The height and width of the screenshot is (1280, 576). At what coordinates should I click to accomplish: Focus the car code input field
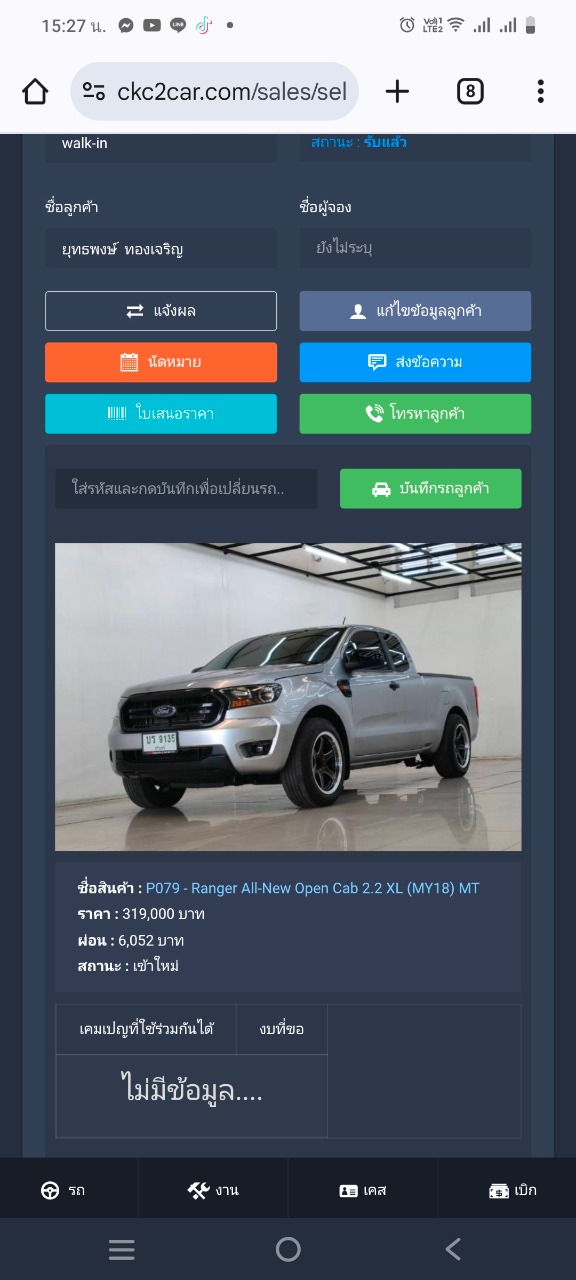pos(186,489)
